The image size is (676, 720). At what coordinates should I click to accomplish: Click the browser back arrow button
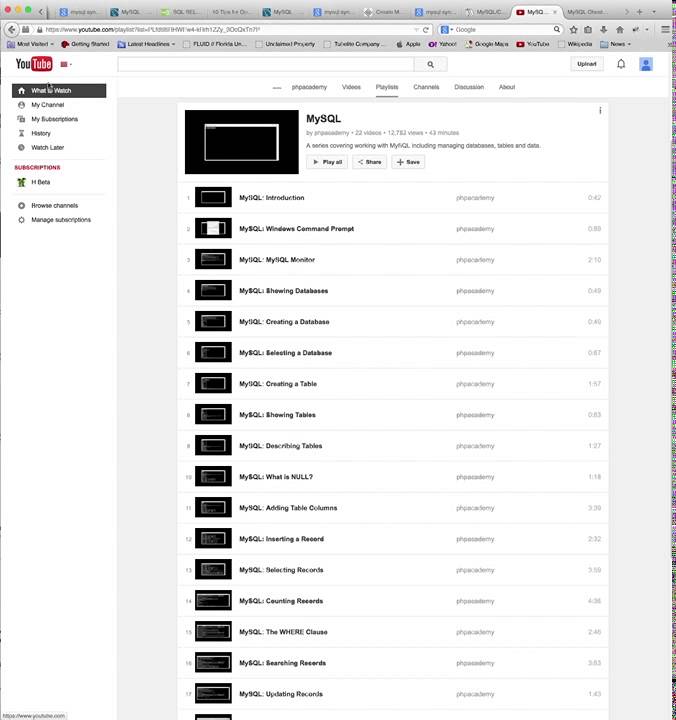[x=11, y=29]
